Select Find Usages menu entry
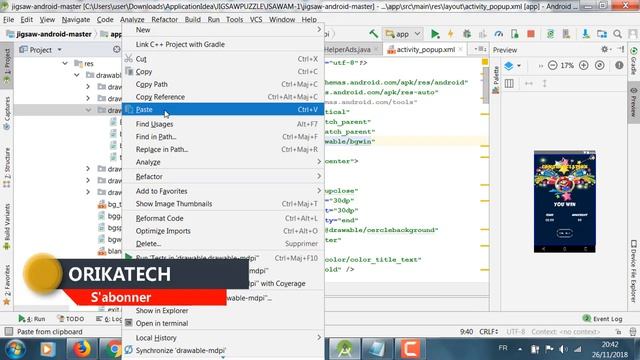 click(x=223, y=124)
